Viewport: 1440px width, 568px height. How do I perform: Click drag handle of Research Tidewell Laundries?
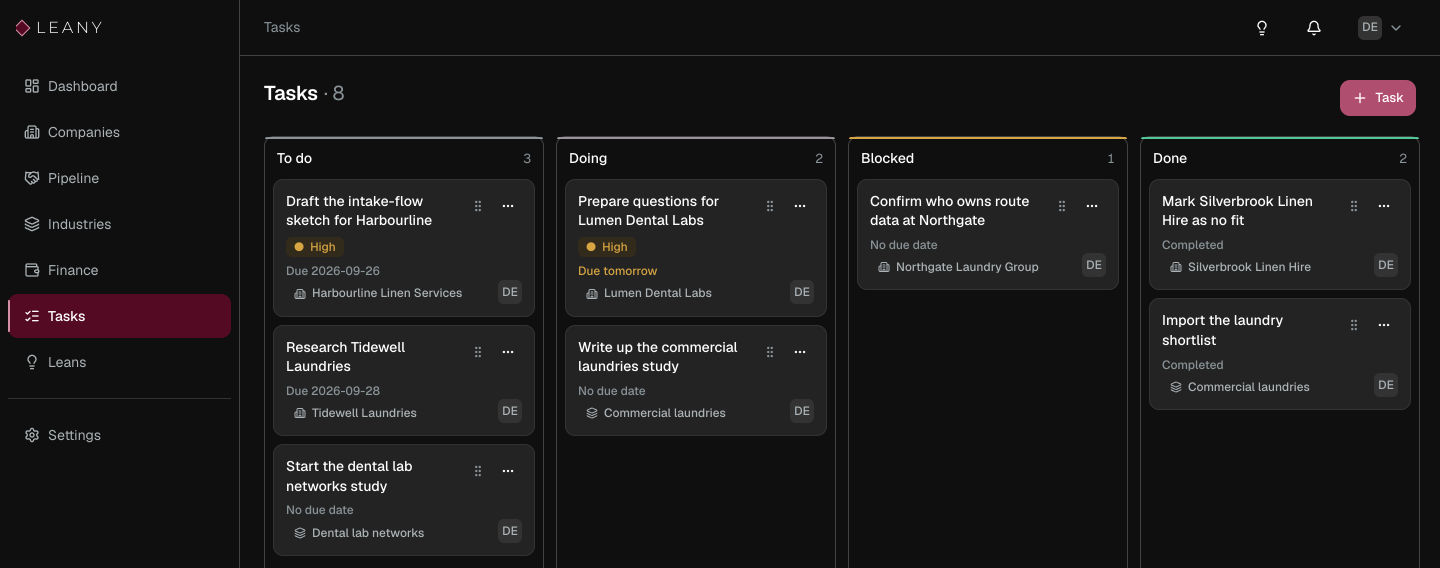pyautogui.click(x=478, y=352)
